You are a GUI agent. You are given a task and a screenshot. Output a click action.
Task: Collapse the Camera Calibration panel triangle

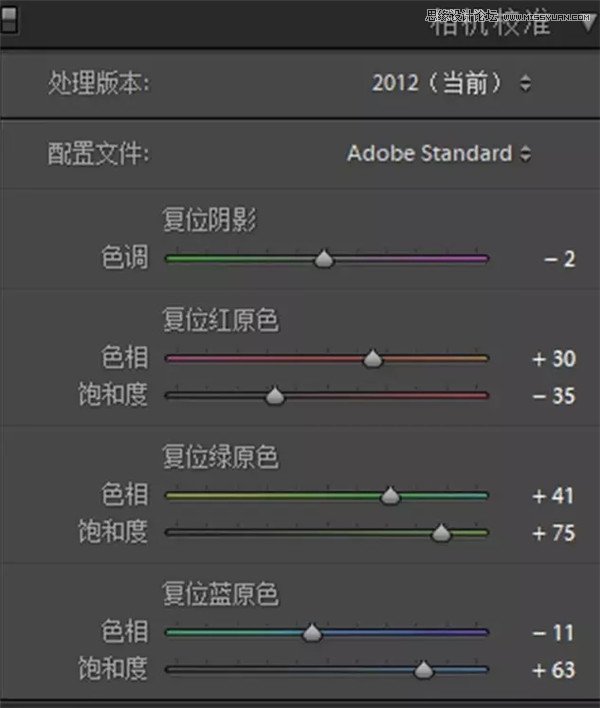click(588, 23)
